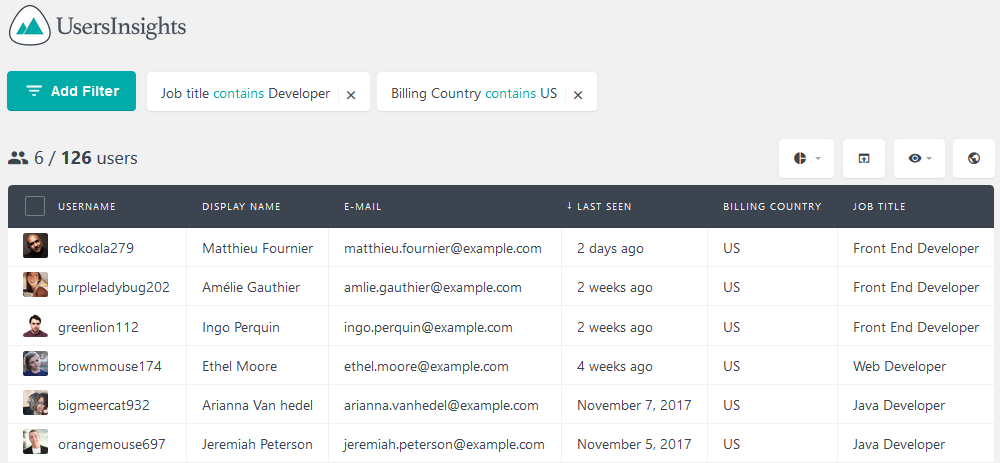
Task: Sort by the Username column header
Action: [x=87, y=207]
